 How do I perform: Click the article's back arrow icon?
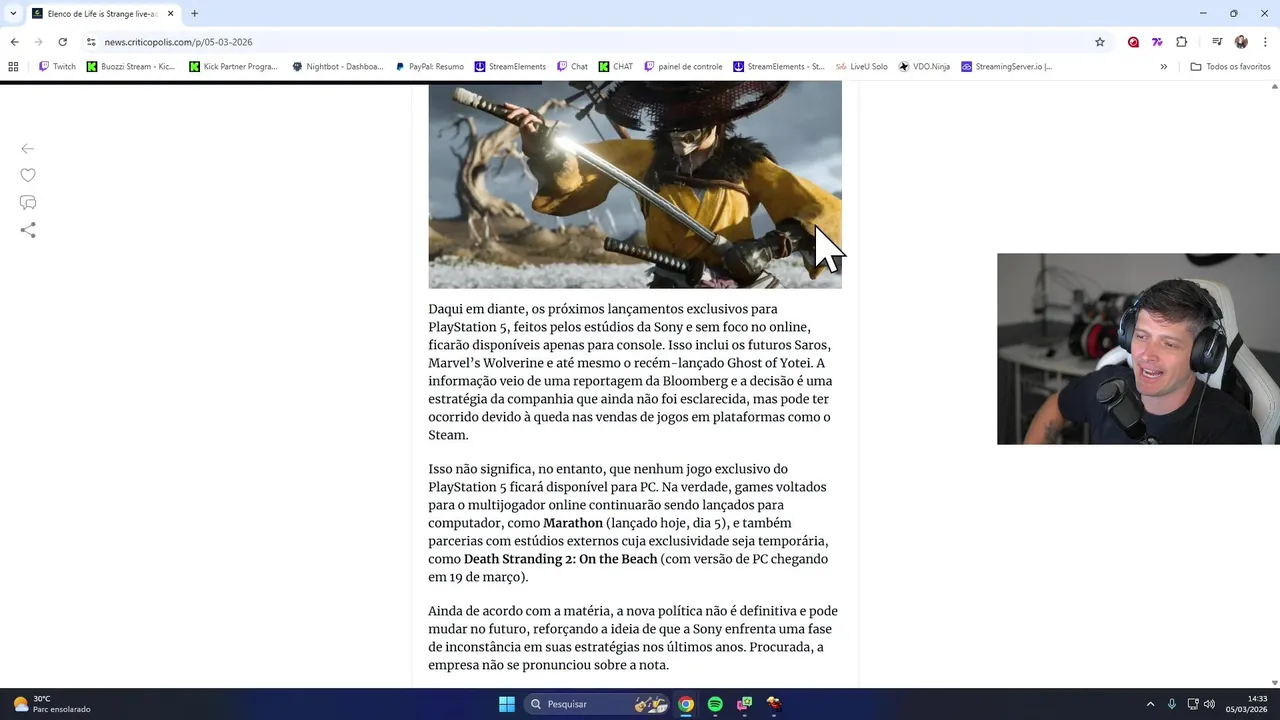(28, 149)
